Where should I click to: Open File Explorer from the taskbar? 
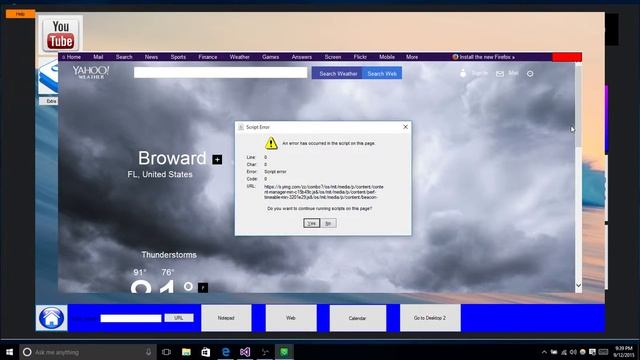186,352
